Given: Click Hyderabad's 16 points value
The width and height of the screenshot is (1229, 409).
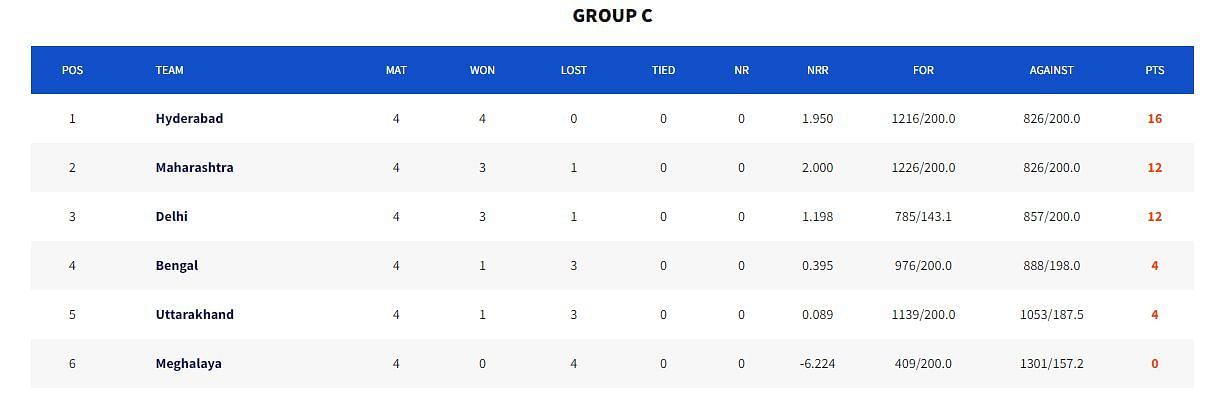Looking at the screenshot, I should coord(1154,119).
